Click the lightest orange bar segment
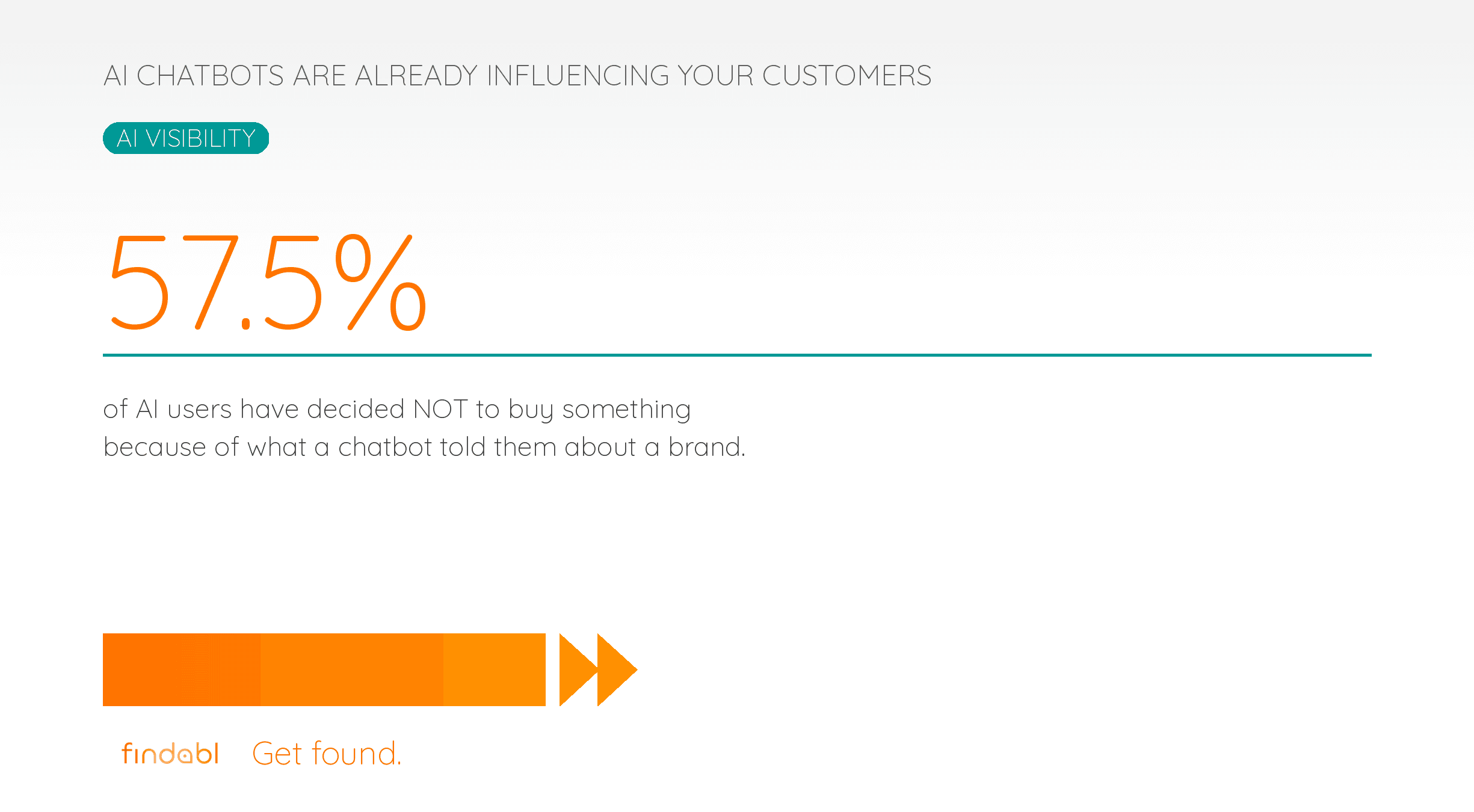 point(495,669)
